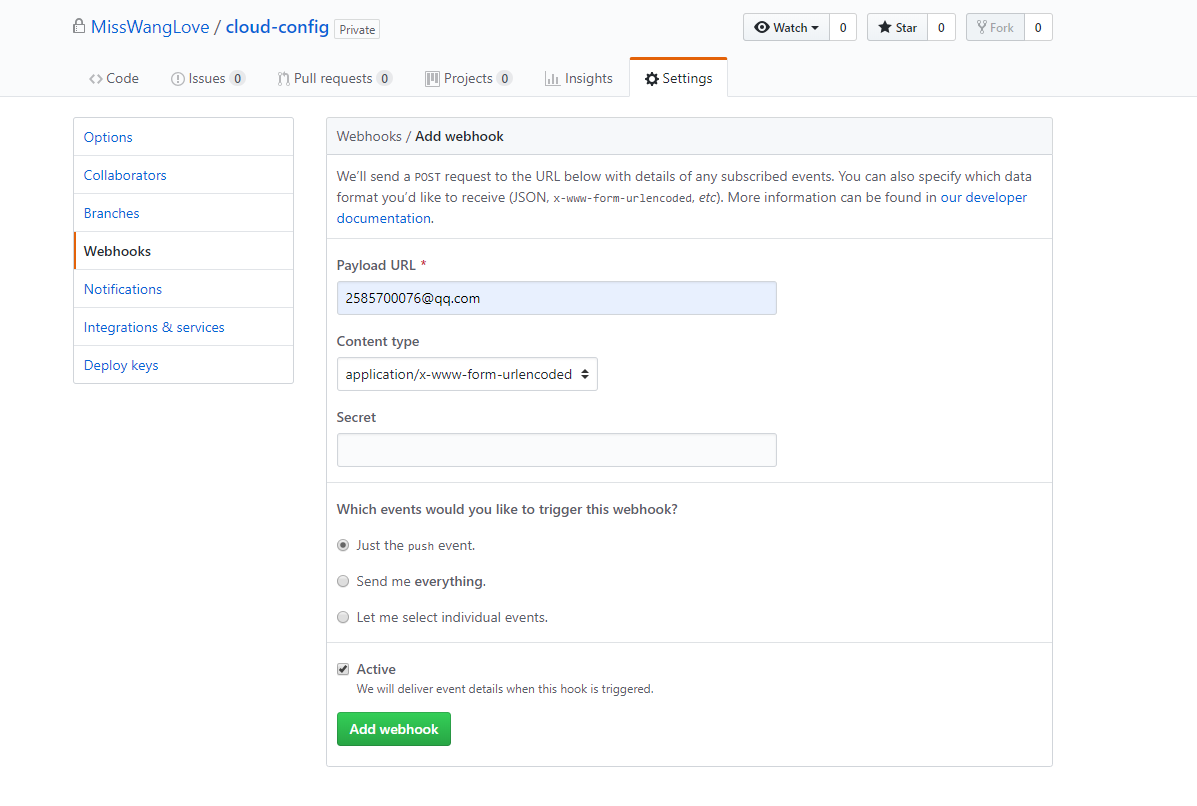
Task: Click the Star icon
Action: point(885,27)
